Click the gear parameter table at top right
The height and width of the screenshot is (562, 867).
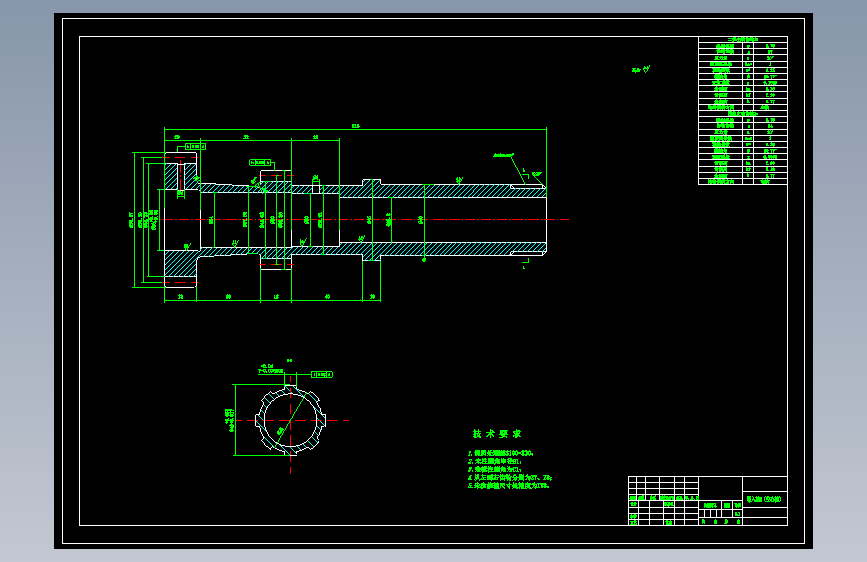point(743,111)
